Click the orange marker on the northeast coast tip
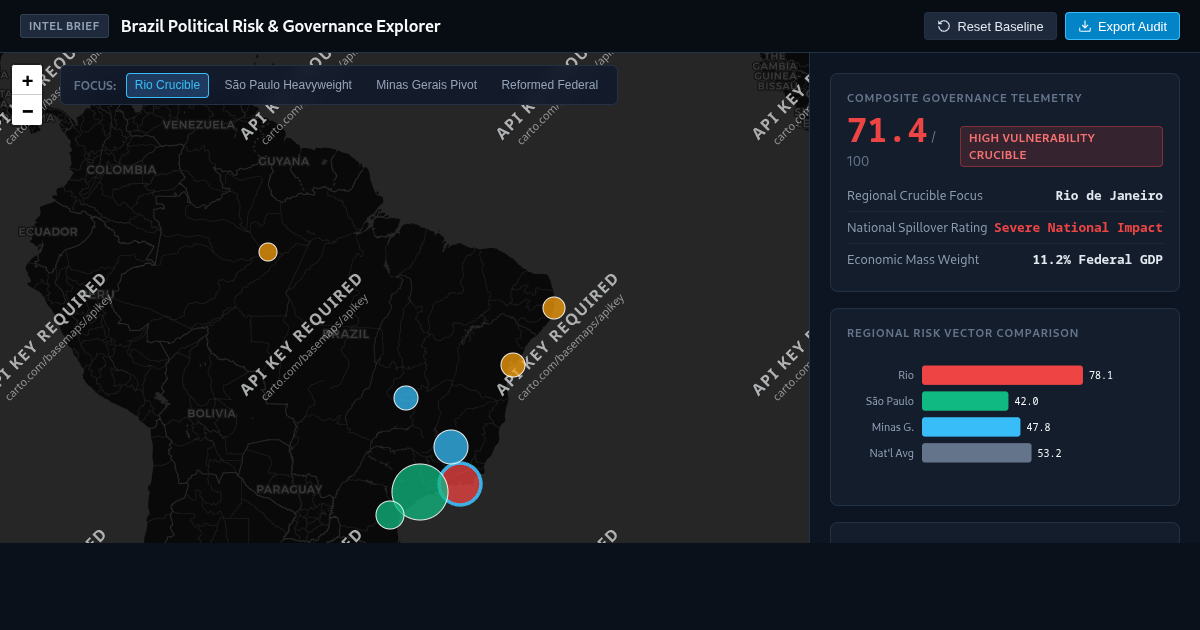 [554, 308]
